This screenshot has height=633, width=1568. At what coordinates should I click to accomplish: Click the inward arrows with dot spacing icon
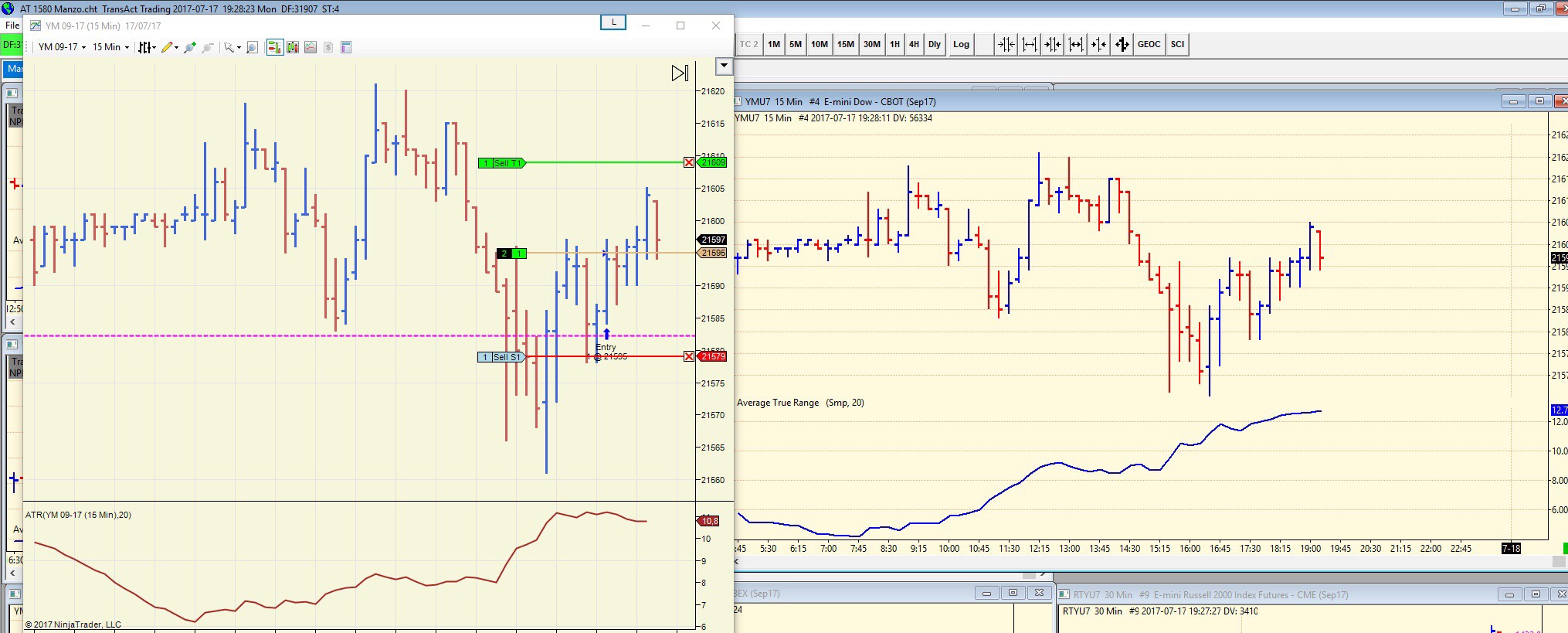click(1099, 44)
